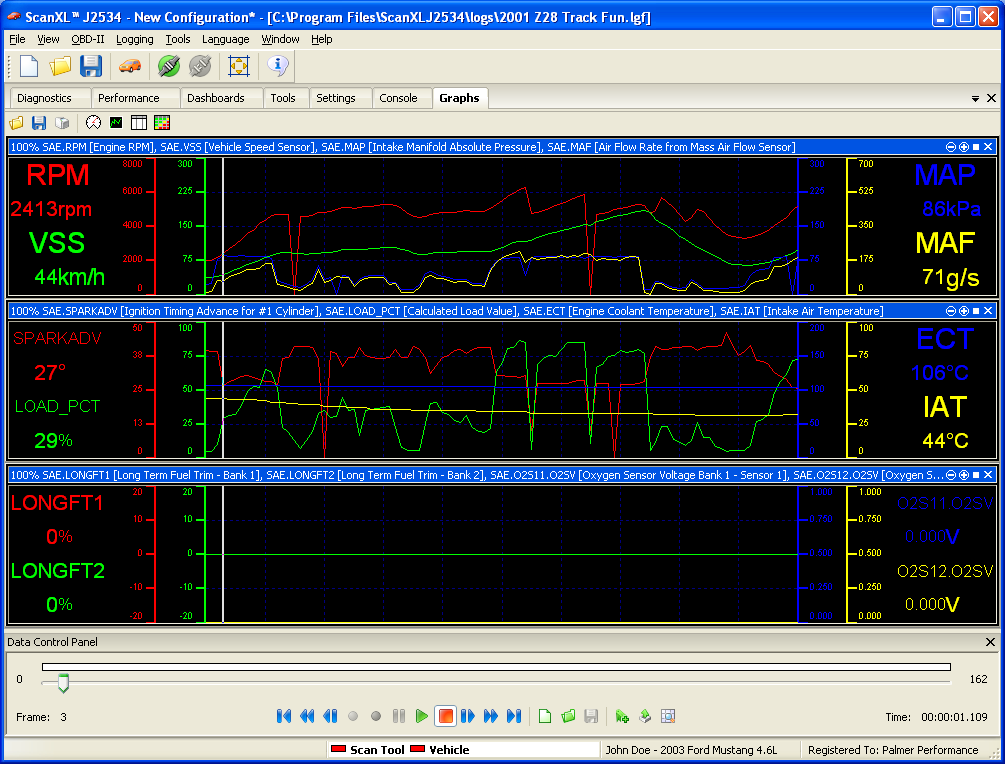Click the playback frame slider handle
Image resolution: width=1005 pixels, height=764 pixels.
63,683
